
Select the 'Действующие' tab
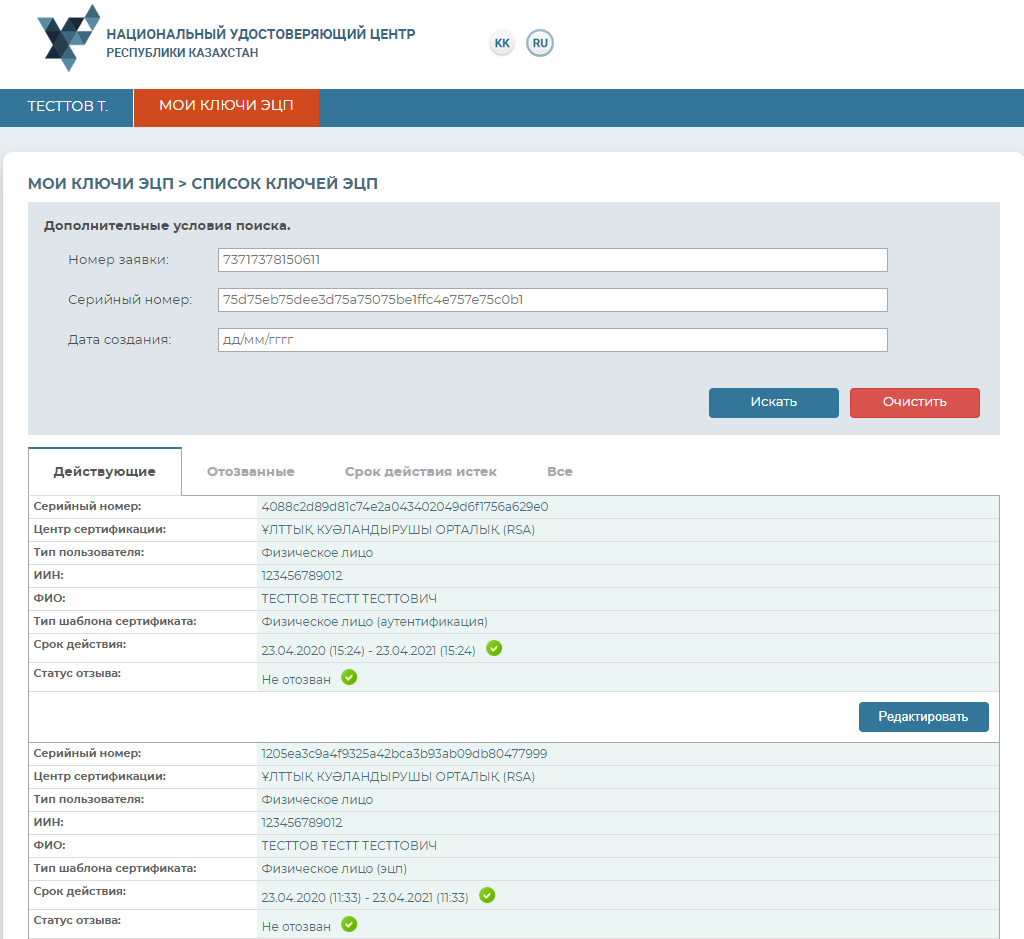click(x=105, y=471)
